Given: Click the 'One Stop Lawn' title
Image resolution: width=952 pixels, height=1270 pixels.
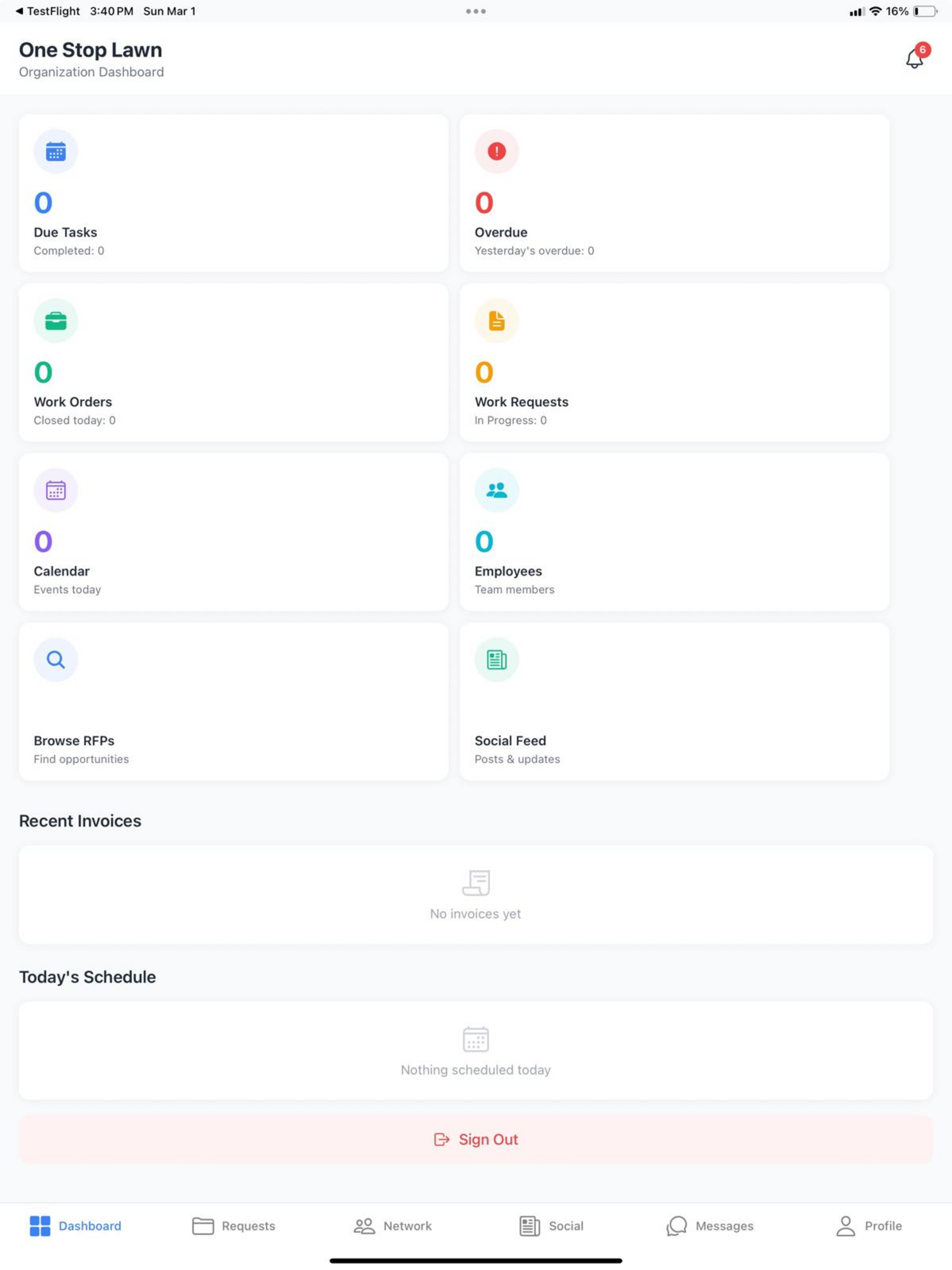Looking at the screenshot, I should [91, 50].
